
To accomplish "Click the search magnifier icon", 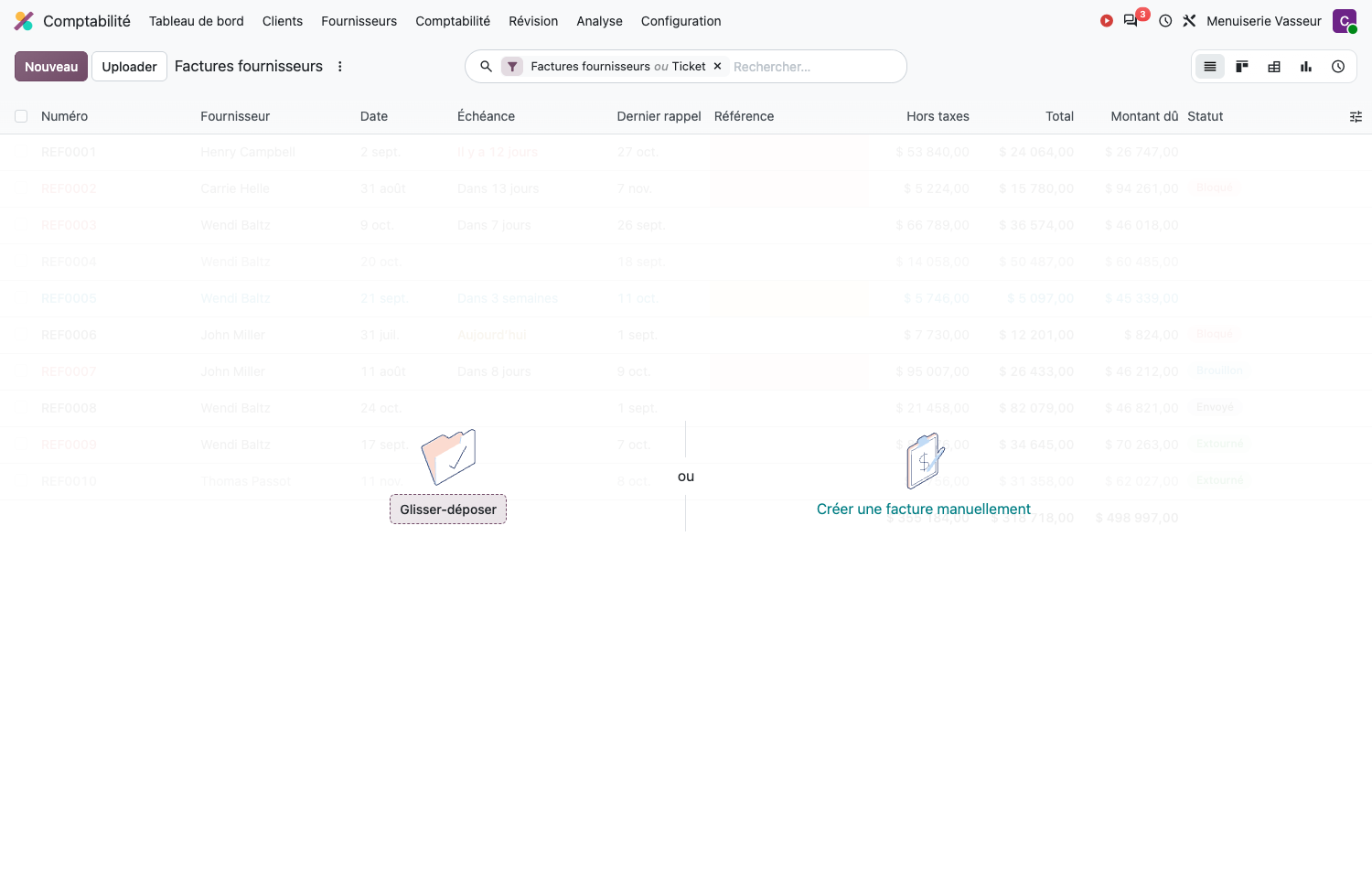I will [487, 67].
